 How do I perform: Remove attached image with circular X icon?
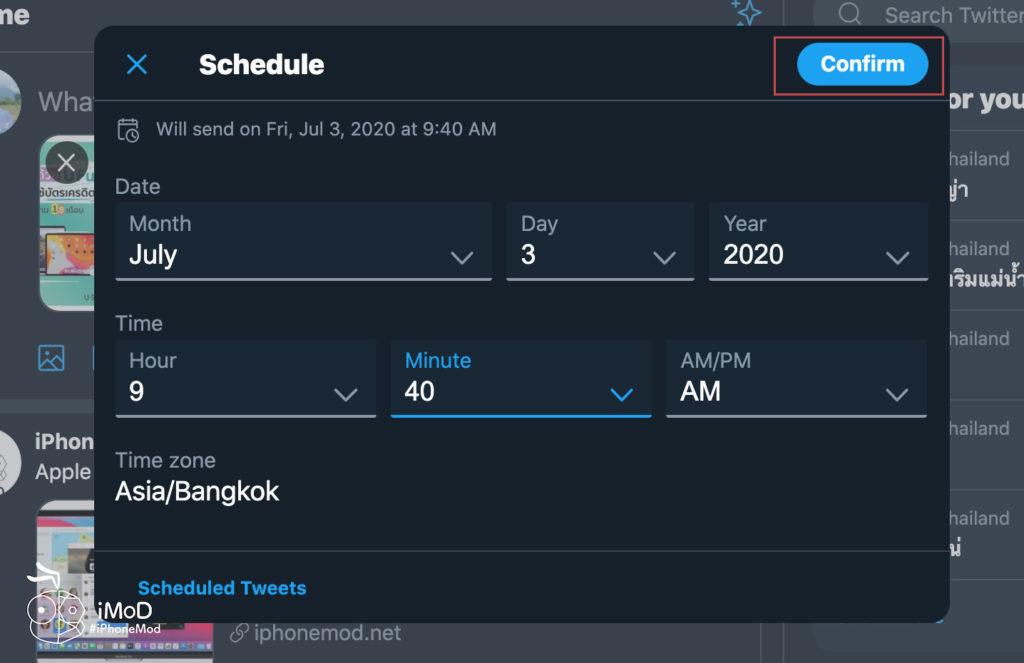(x=66, y=162)
